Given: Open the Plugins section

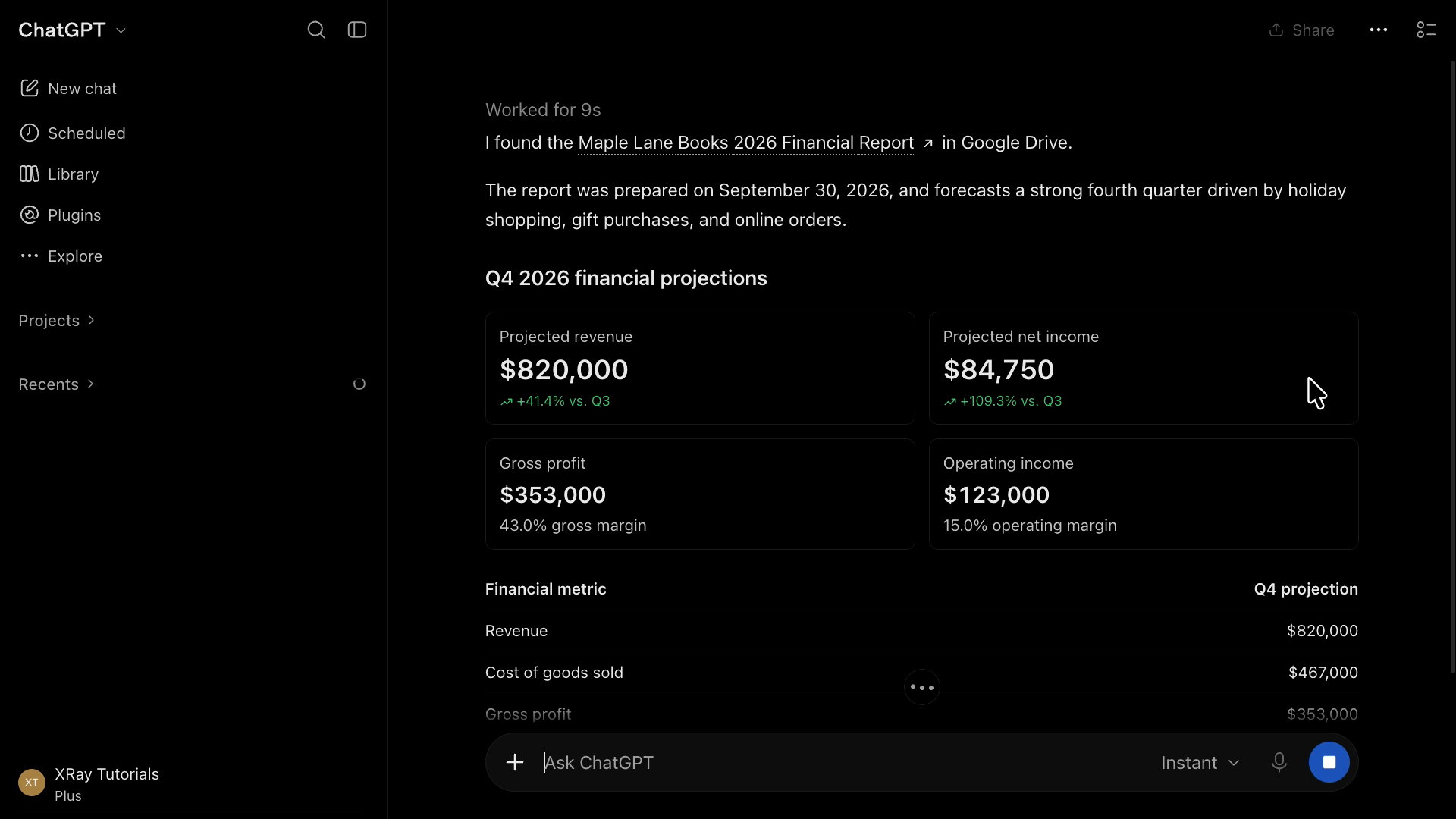Looking at the screenshot, I should (61, 215).
